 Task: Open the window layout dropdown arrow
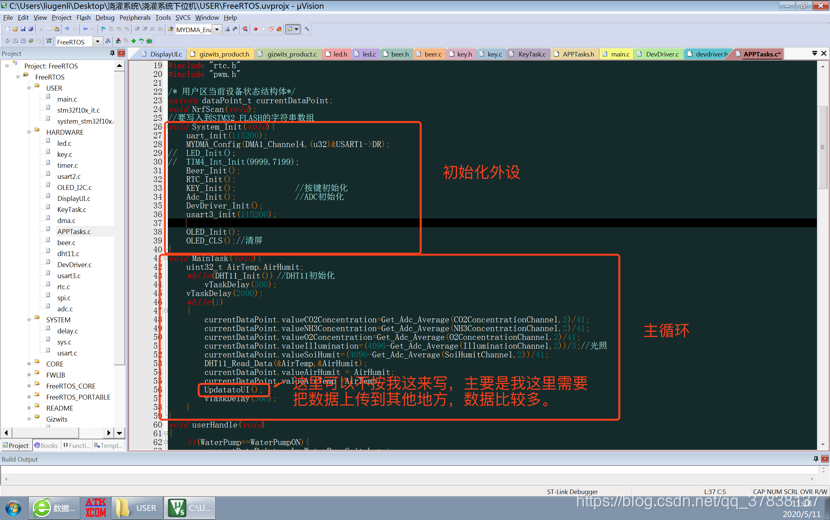coord(296,29)
